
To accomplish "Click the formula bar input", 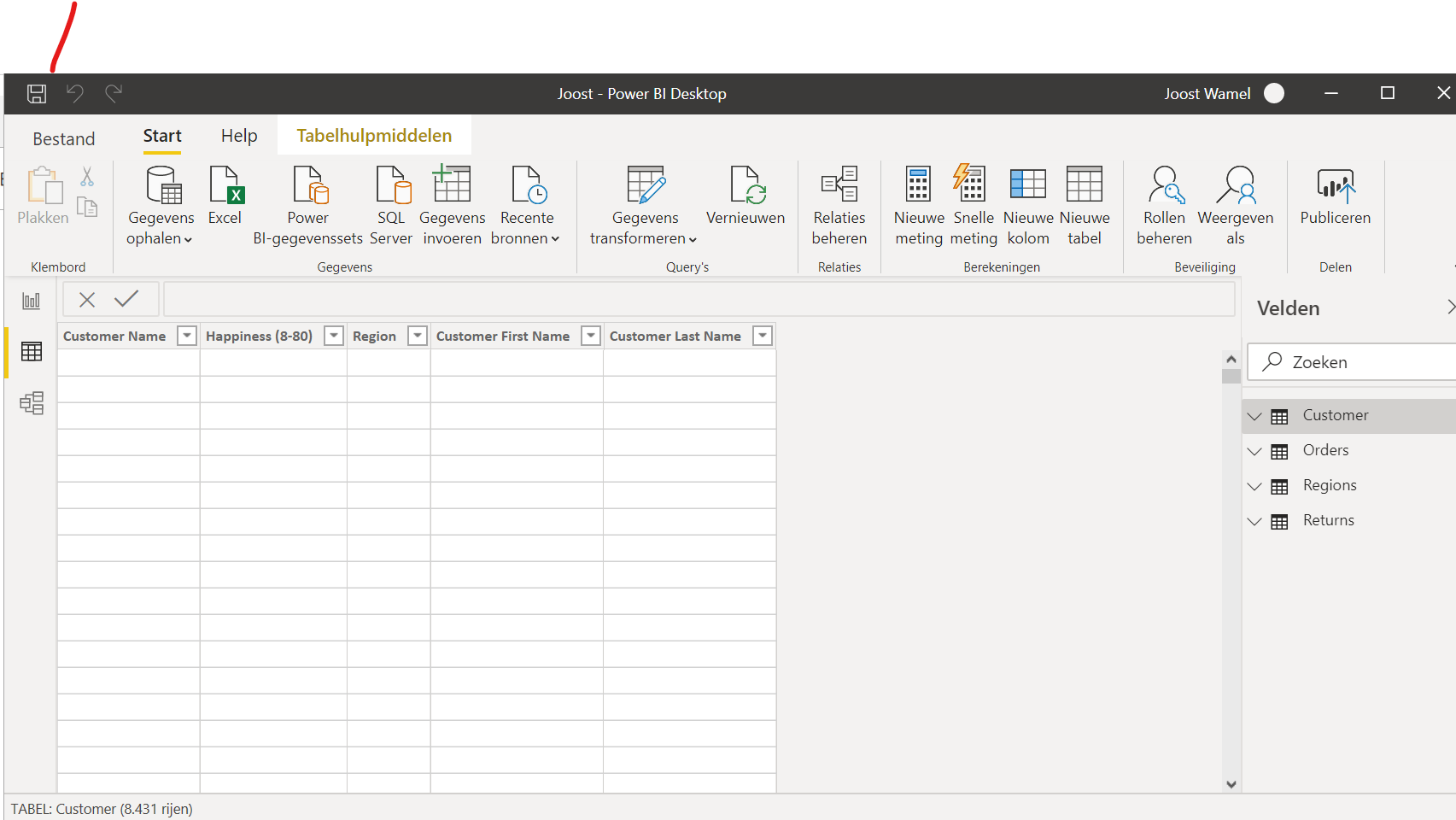I will click(x=699, y=299).
